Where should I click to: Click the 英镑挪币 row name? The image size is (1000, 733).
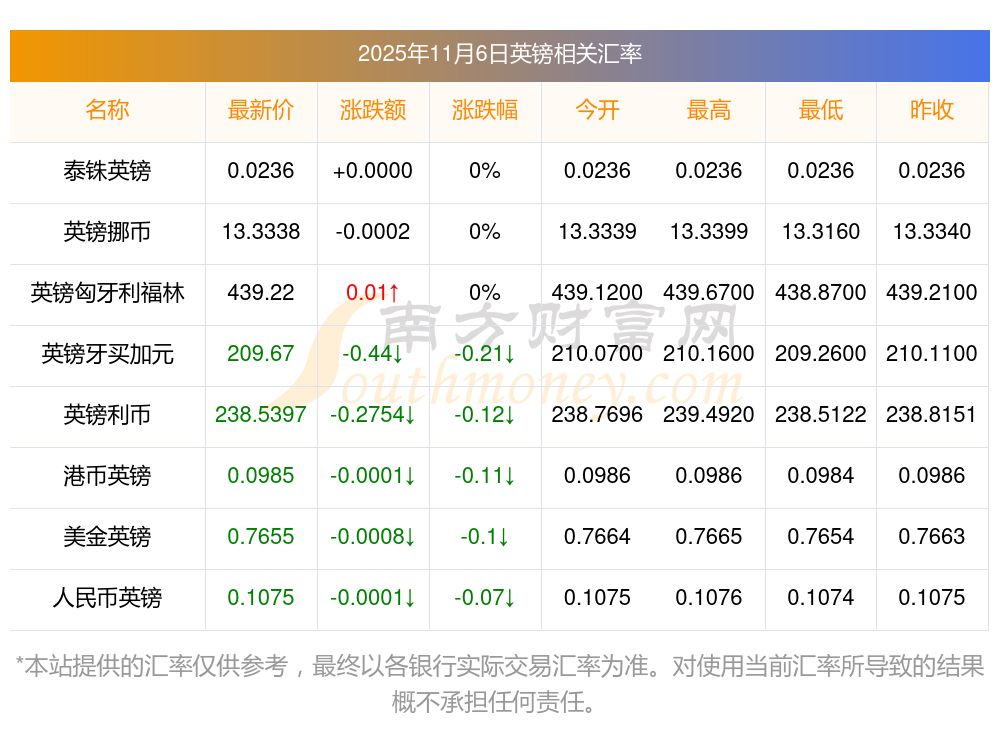coord(107,232)
